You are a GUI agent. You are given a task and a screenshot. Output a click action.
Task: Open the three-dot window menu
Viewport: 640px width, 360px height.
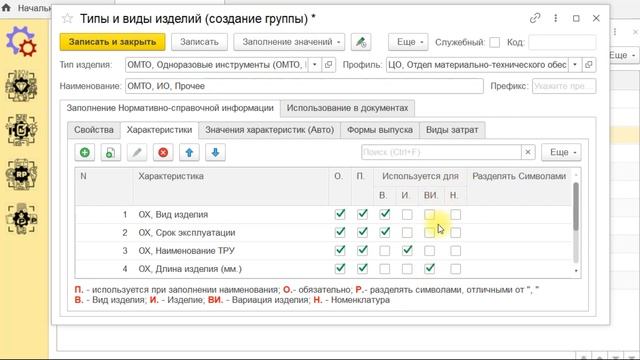click(556, 18)
